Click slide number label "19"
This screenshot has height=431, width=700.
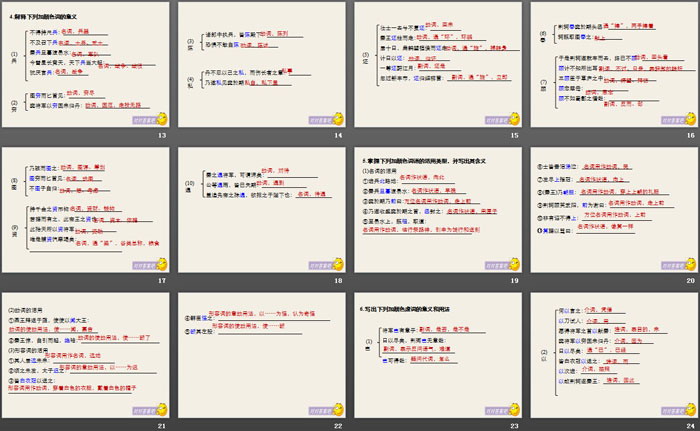click(x=514, y=280)
